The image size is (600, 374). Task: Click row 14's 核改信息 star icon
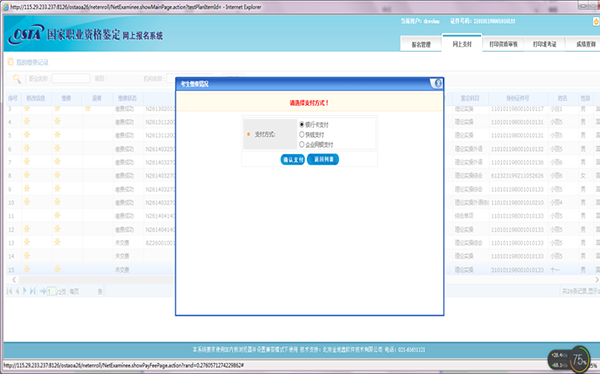point(27,256)
